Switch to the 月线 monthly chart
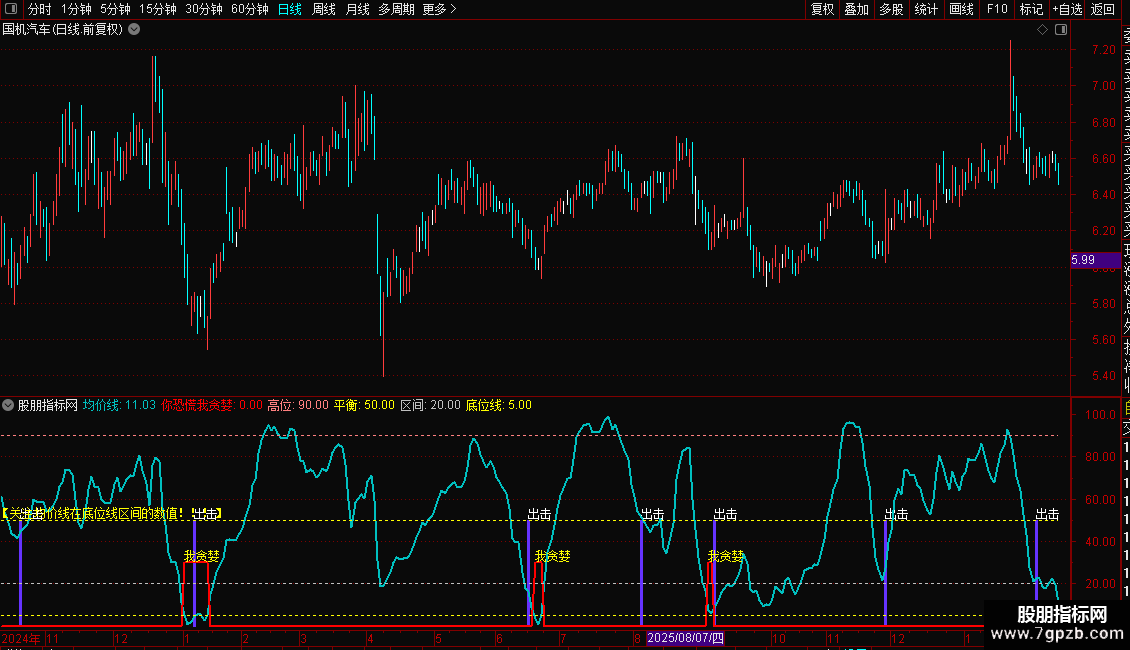Image resolution: width=1130 pixels, height=650 pixels. (x=357, y=10)
